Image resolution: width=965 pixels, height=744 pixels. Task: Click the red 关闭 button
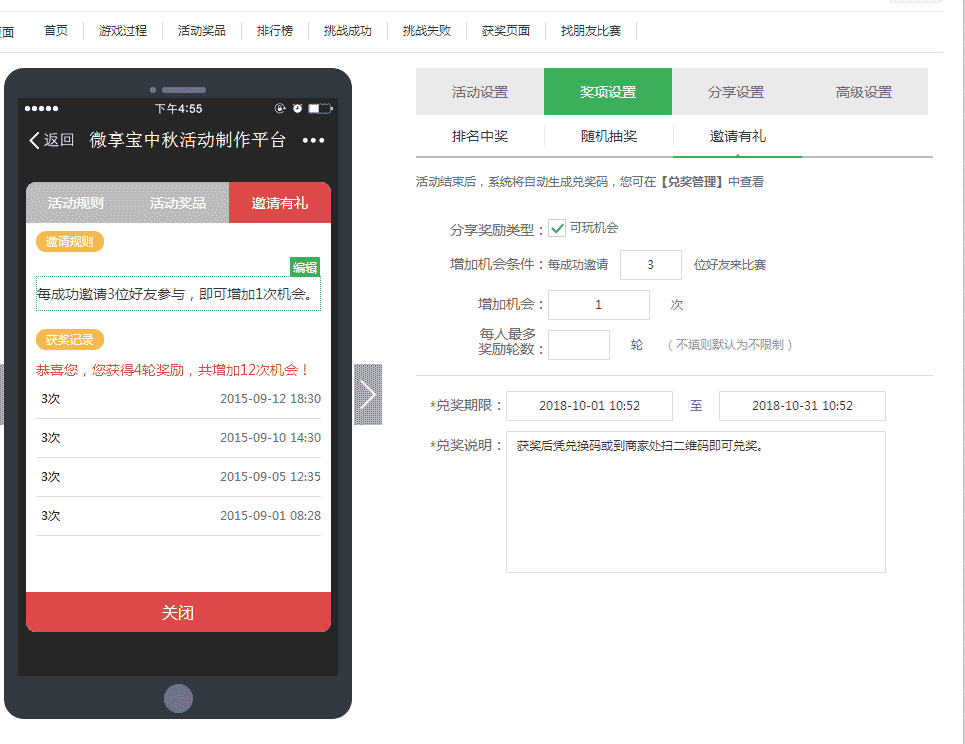click(178, 612)
